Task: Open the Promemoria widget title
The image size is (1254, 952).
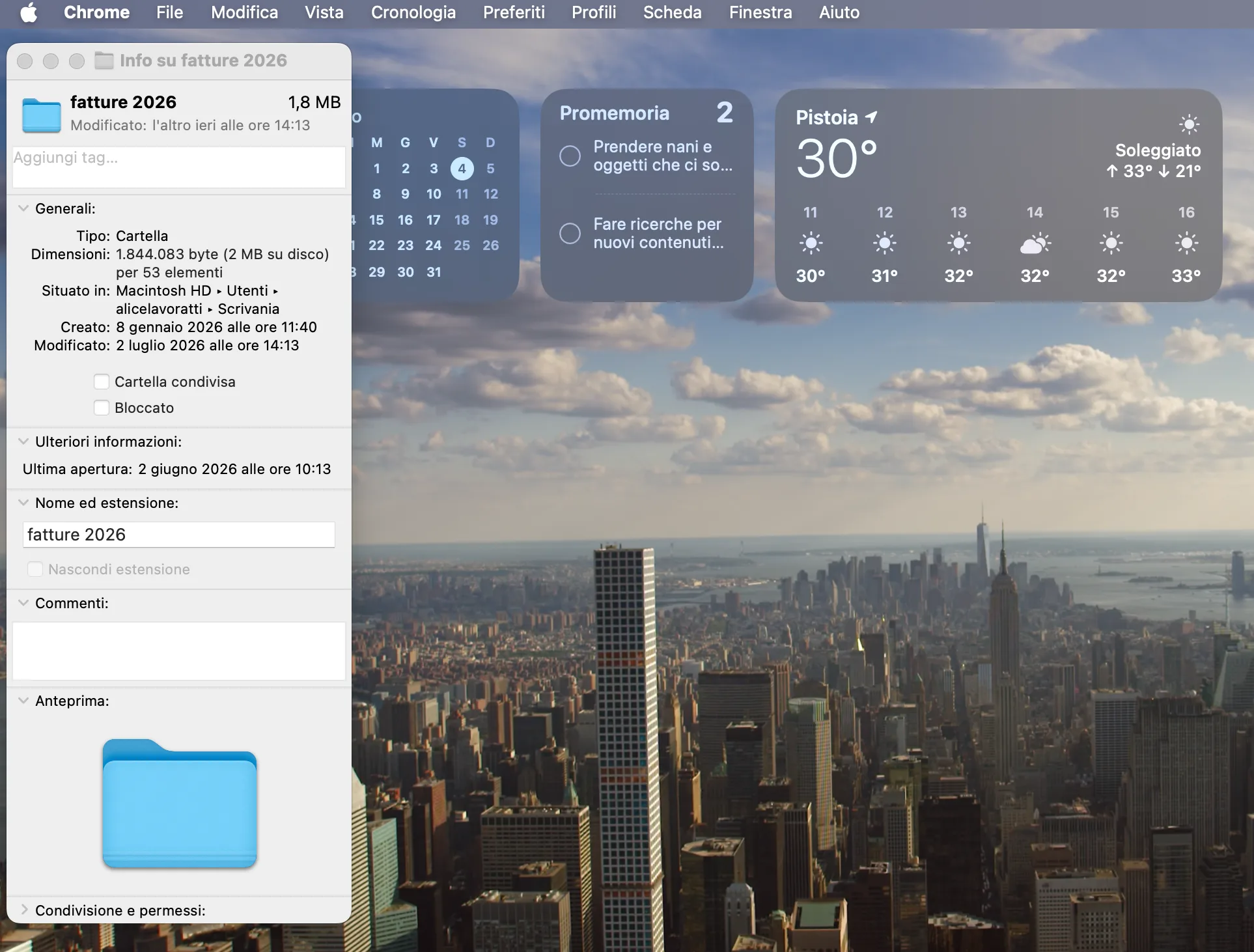Action: 614,113
